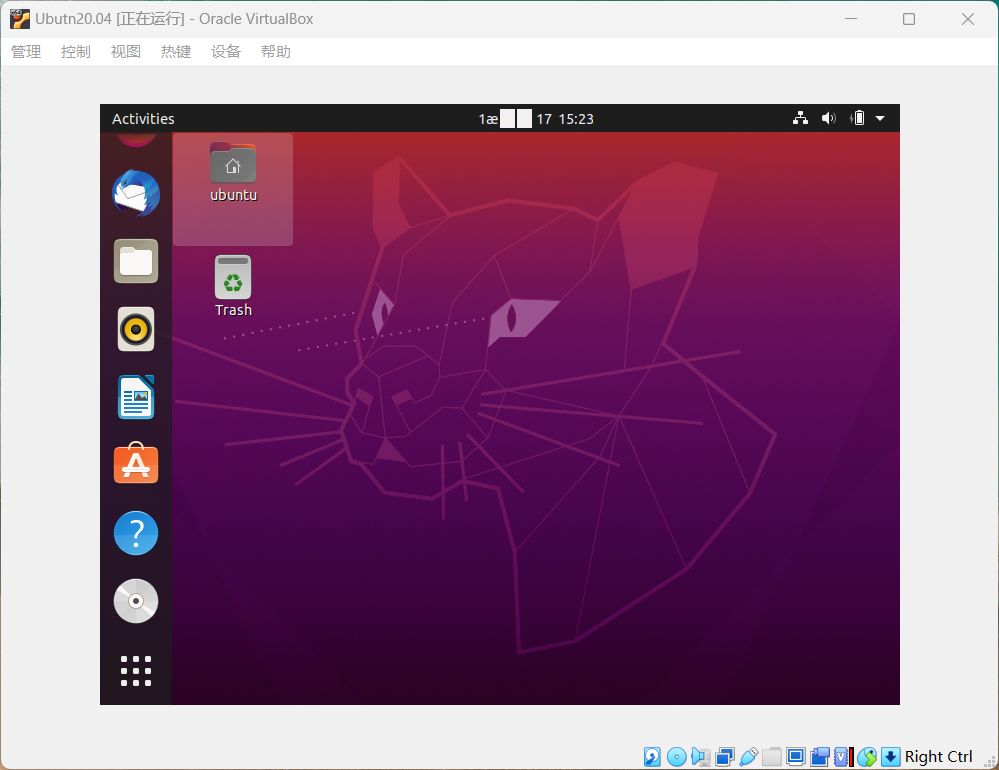Image resolution: width=999 pixels, height=770 pixels.
Task: Click the volume speaker icon in Ubuntu top bar
Action: pos(828,118)
